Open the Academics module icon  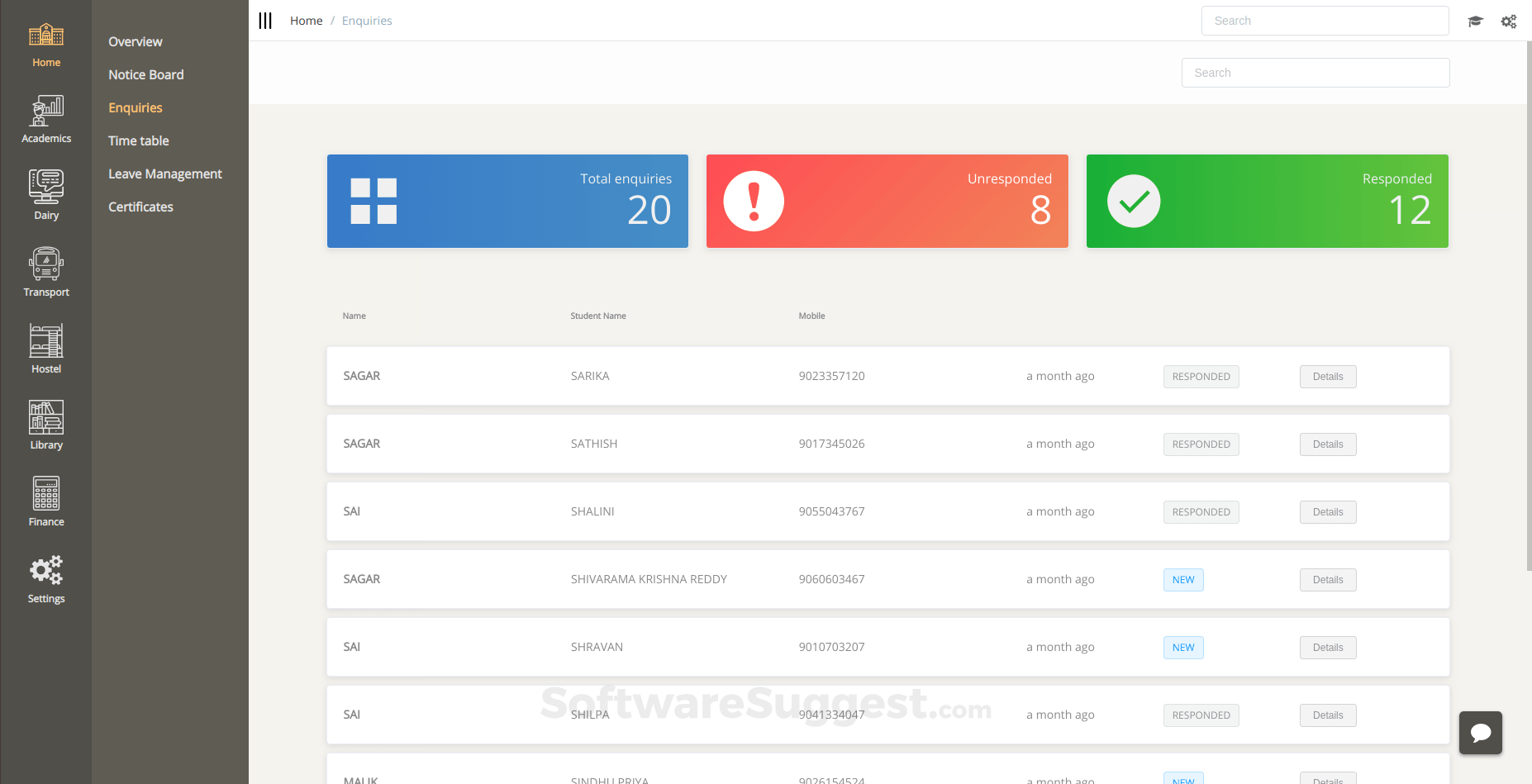point(46,111)
